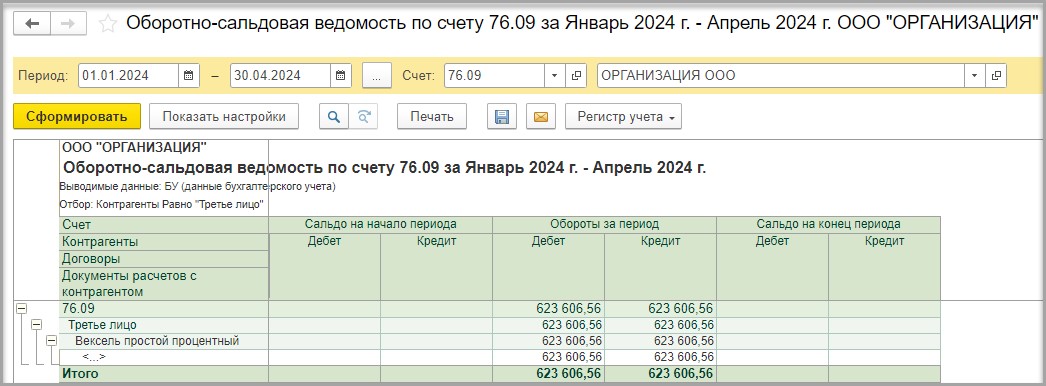Open organization form via open icon

coord(996,75)
